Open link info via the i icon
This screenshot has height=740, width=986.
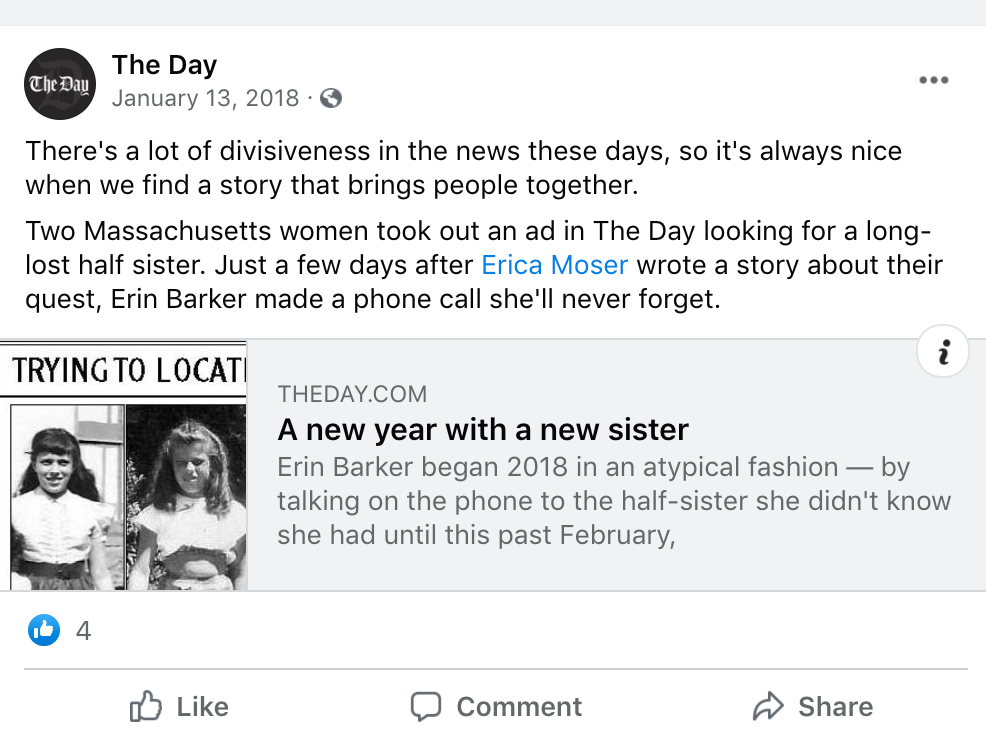tap(943, 351)
